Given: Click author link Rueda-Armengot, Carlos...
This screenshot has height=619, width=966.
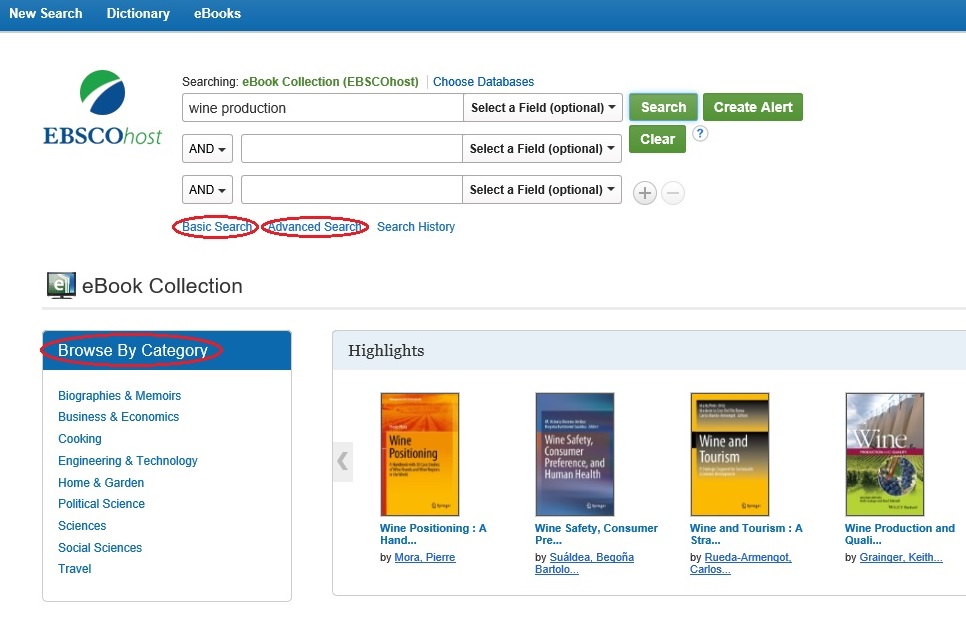Looking at the screenshot, I should [x=741, y=563].
